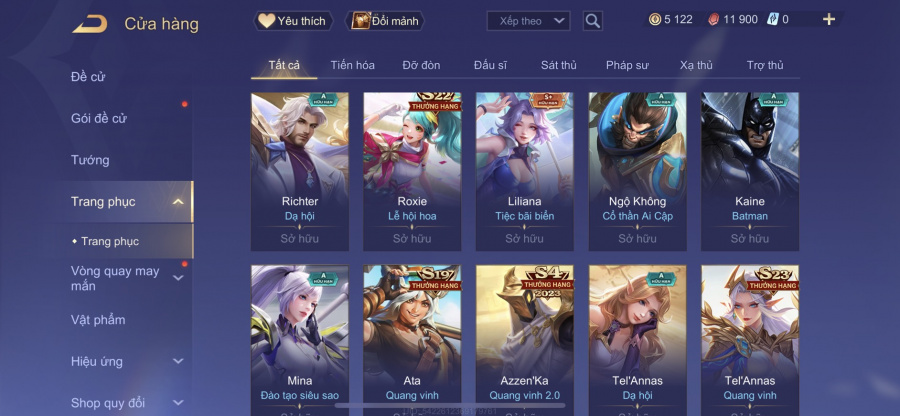Expand the Vòng quay may mắn menu

click(178, 278)
